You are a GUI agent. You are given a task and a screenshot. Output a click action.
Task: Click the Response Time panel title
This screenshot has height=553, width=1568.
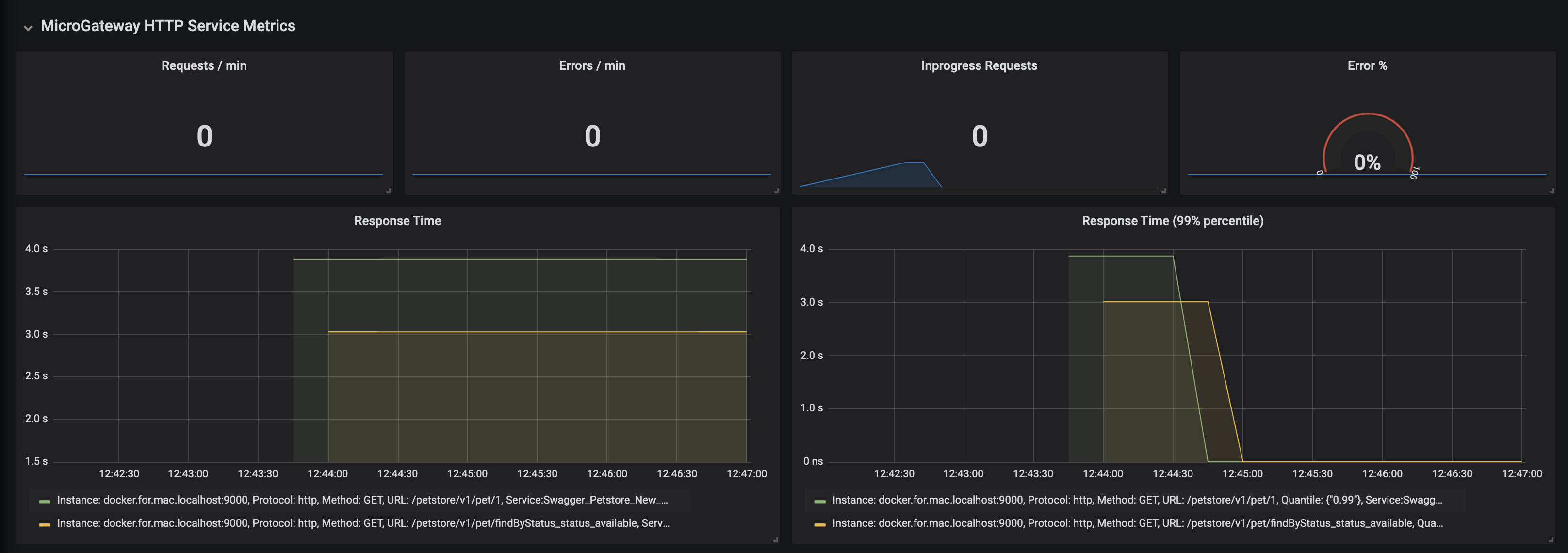[x=397, y=221]
